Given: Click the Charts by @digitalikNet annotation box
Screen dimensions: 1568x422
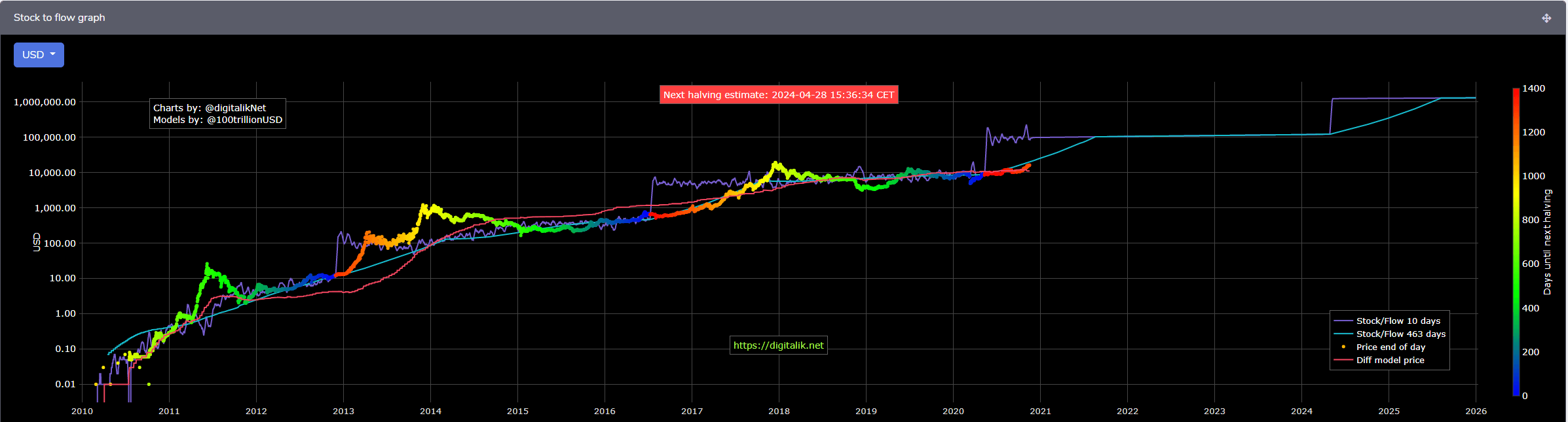Looking at the screenshot, I should pos(217,114).
